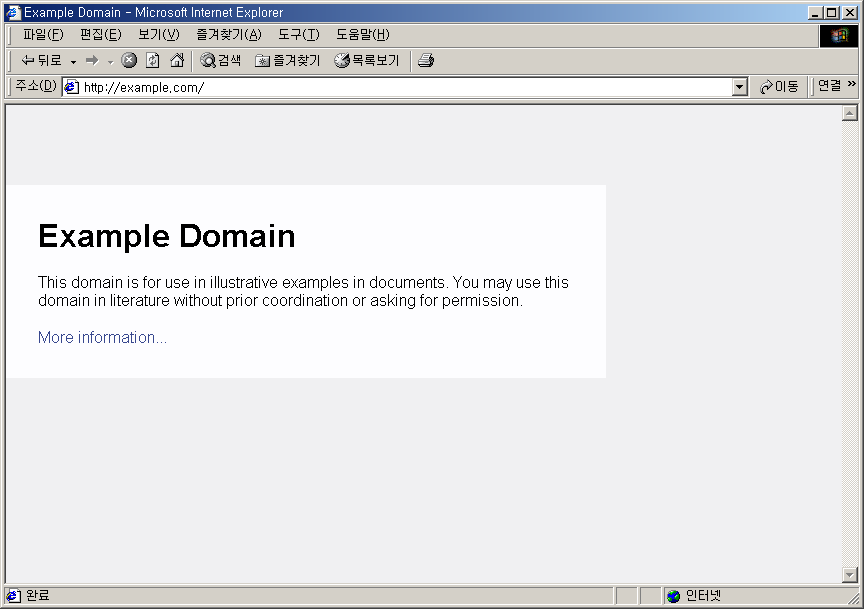Click the Internet zone globe icon
Image resolution: width=864 pixels, height=609 pixels.
pos(673,596)
